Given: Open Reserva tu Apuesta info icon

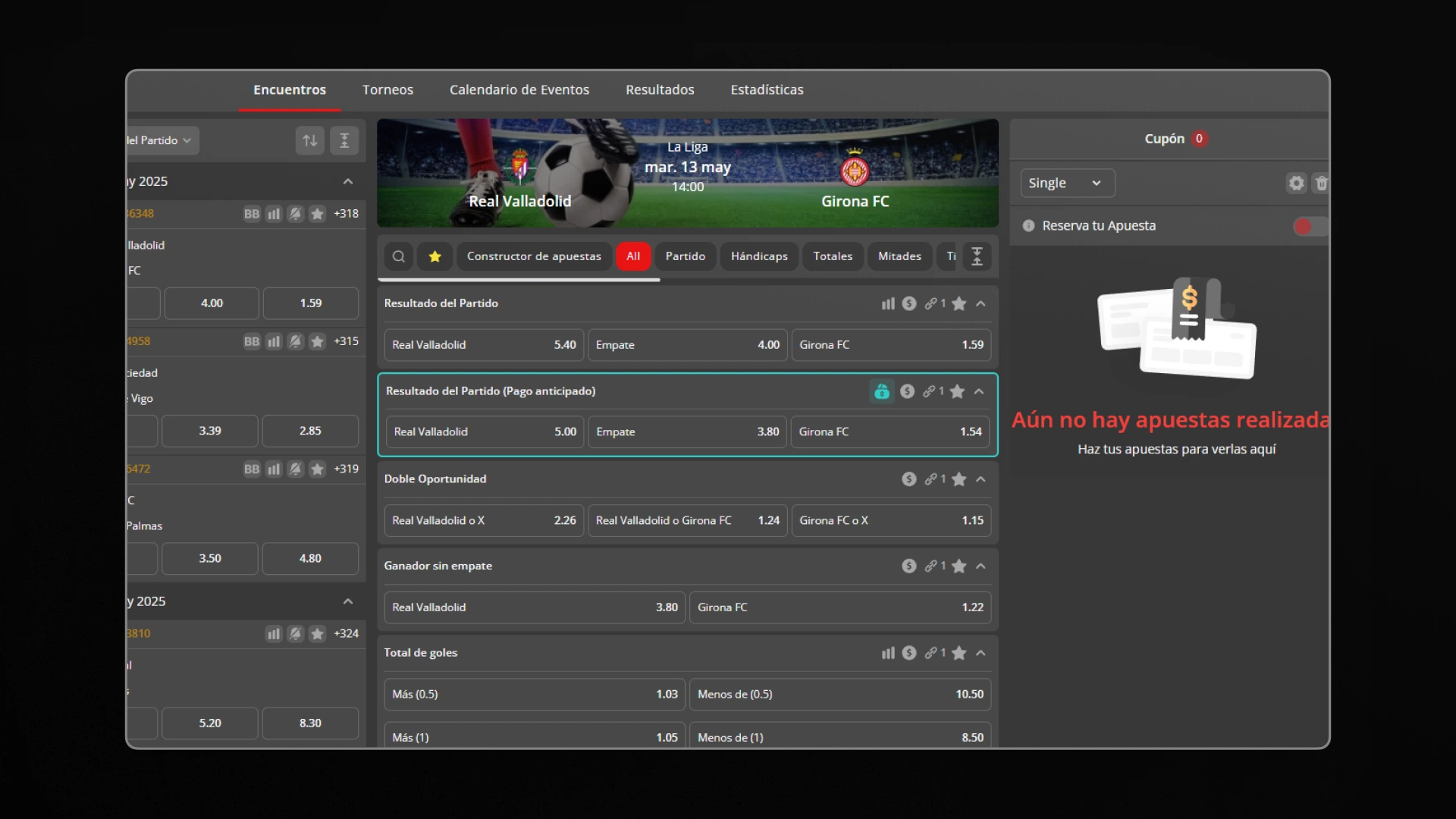Looking at the screenshot, I should tap(1028, 226).
